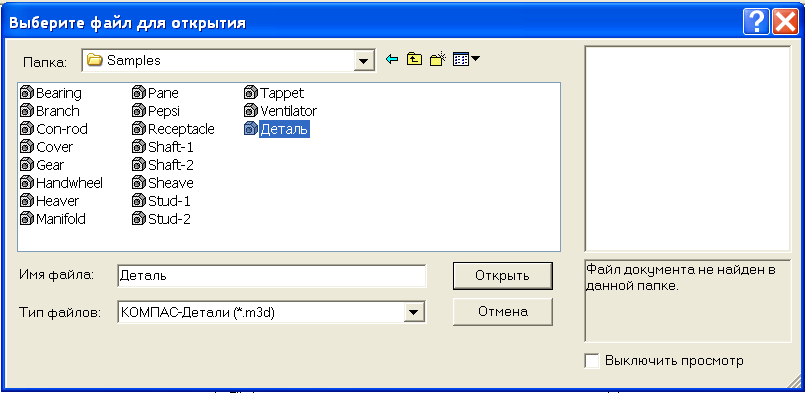Screen dimensions: 805x393
Task: Select the Tappet file icon
Action: pyautogui.click(x=251, y=93)
